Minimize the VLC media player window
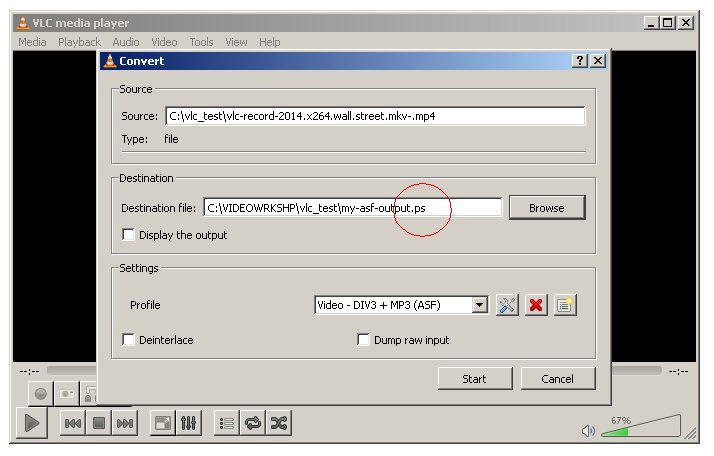This screenshot has height=456, width=714. 651,23
